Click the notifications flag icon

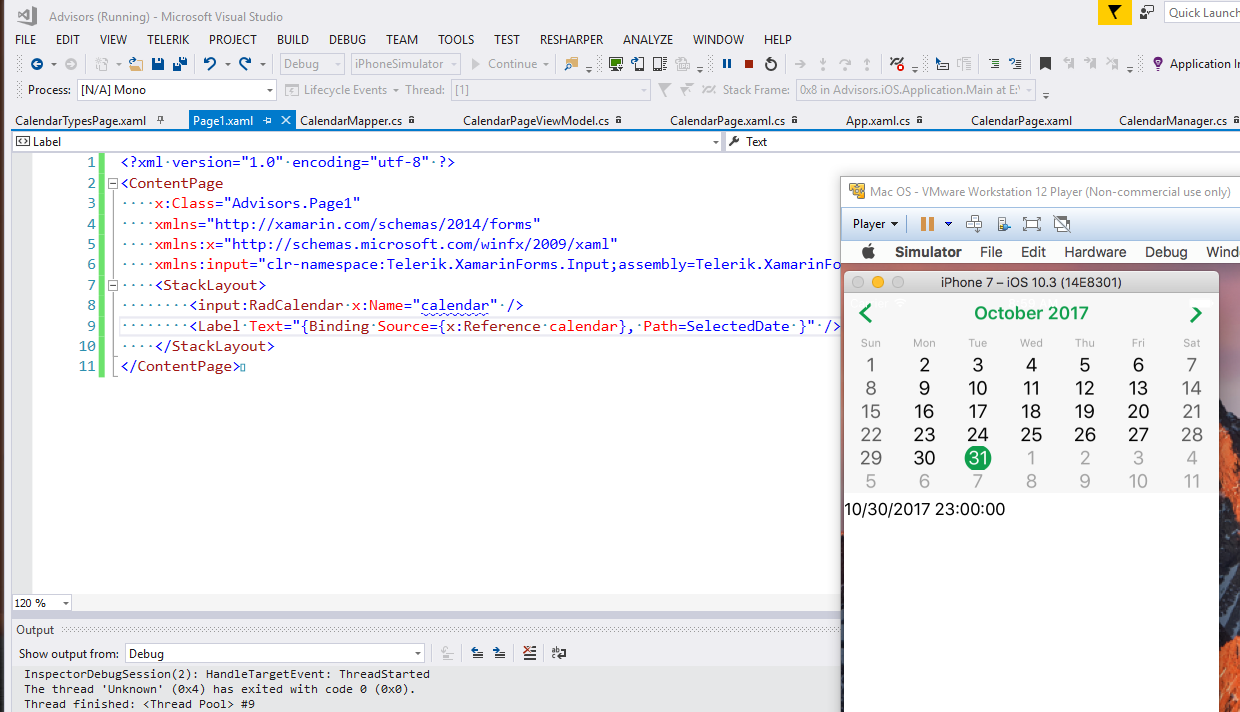(1114, 12)
